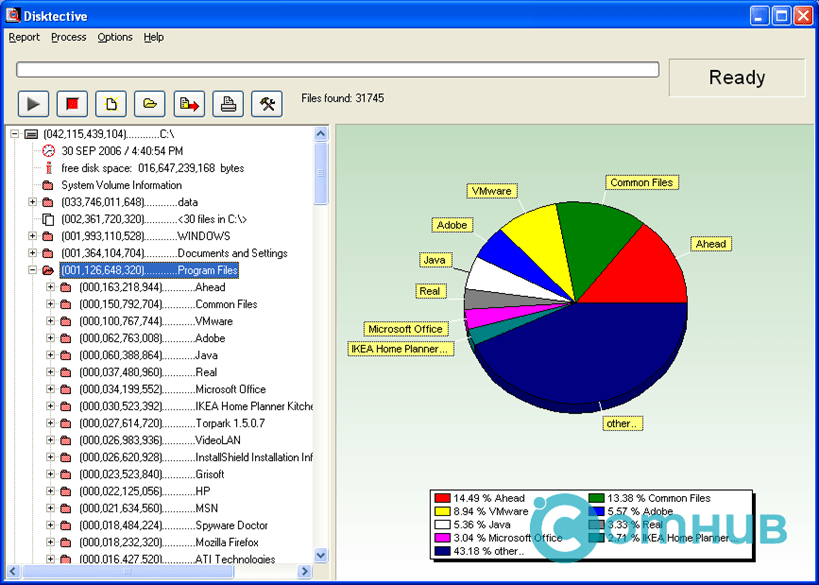This screenshot has width=819, height=585.
Task: Click the Common Files chart label
Action: [x=642, y=183]
